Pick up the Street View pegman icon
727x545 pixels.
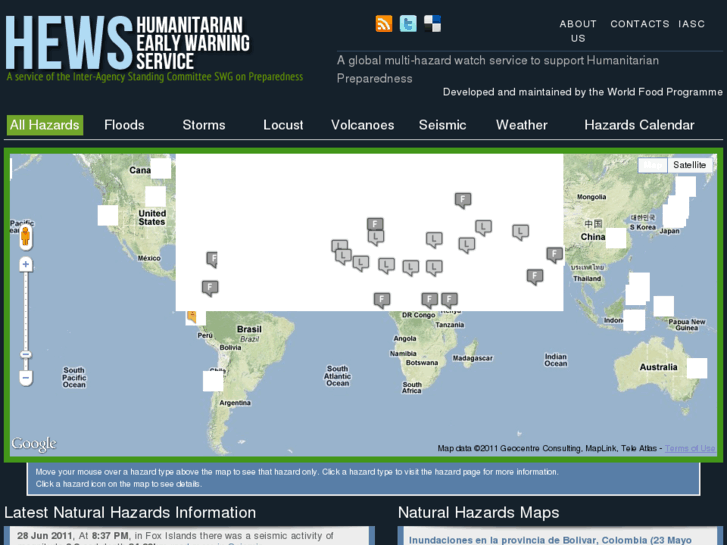[x=26, y=237]
